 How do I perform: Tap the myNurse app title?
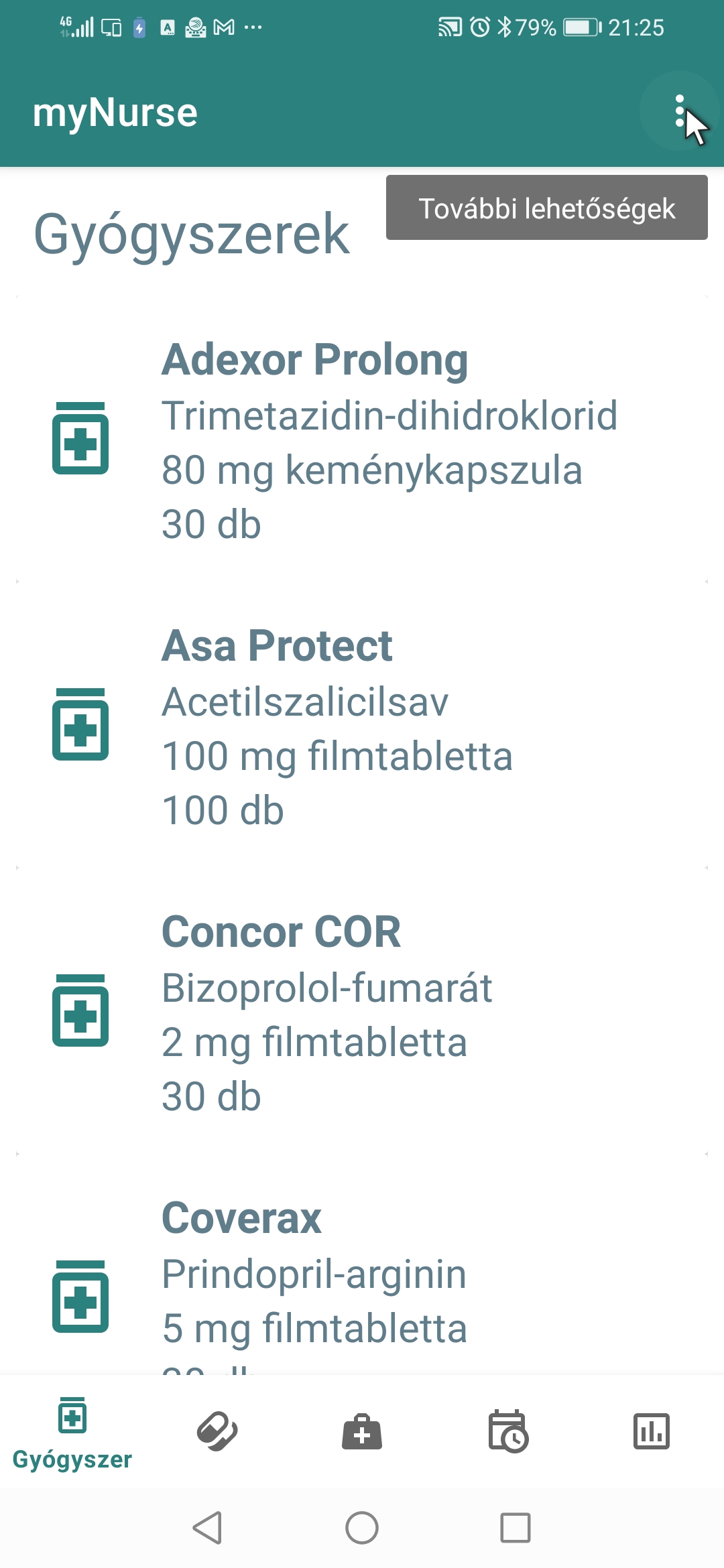(x=115, y=113)
